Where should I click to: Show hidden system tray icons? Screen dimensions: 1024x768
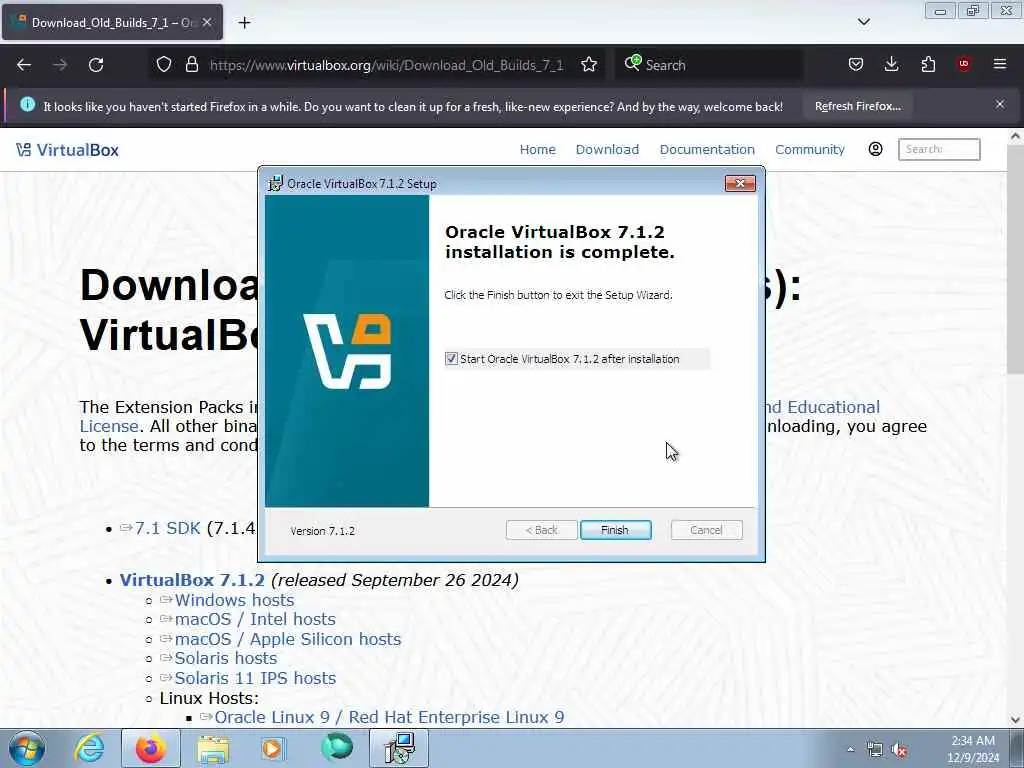click(850, 749)
